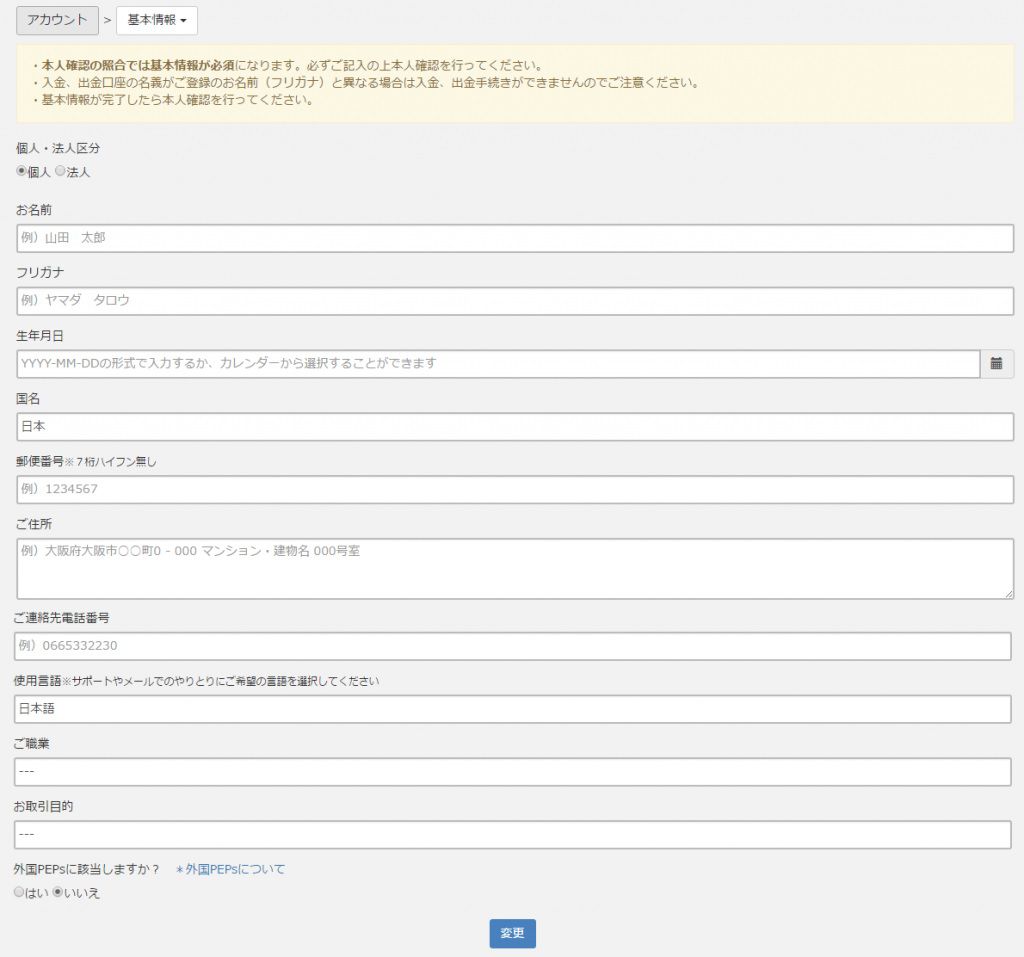Select the 法人 radio button
The width and height of the screenshot is (1024, 957).
pos(60,171)
